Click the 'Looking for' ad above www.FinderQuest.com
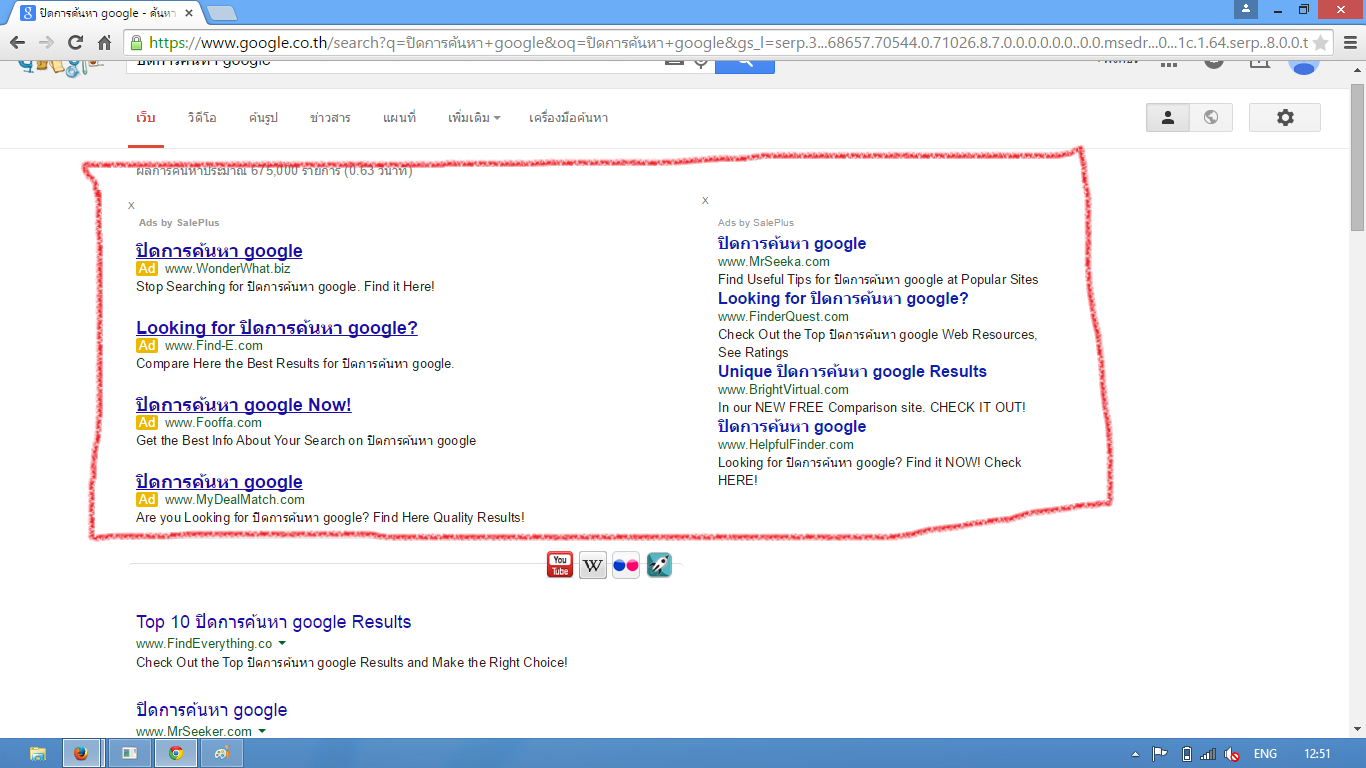Image resolution: width=1366 pixels, height=768 pixels. (843, 298)
